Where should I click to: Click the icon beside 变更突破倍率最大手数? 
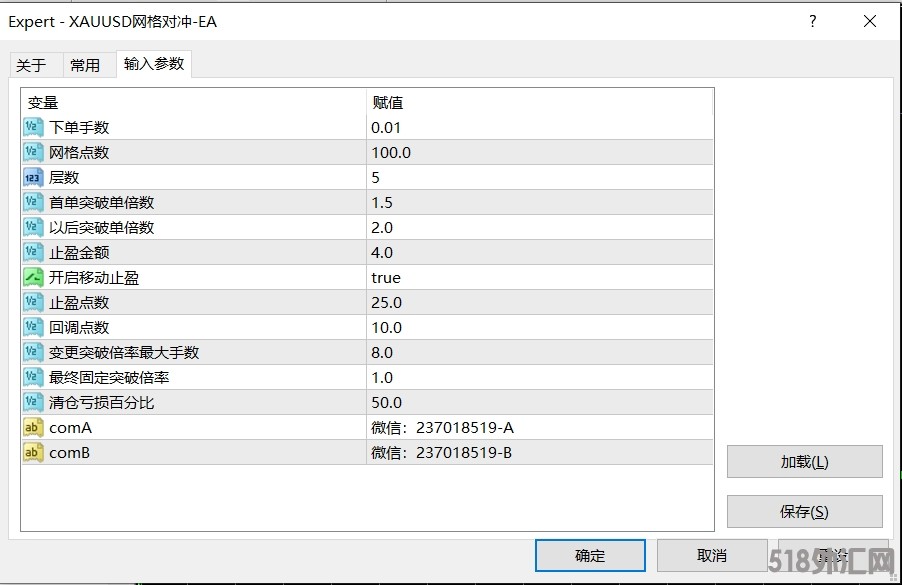(33, 353)
